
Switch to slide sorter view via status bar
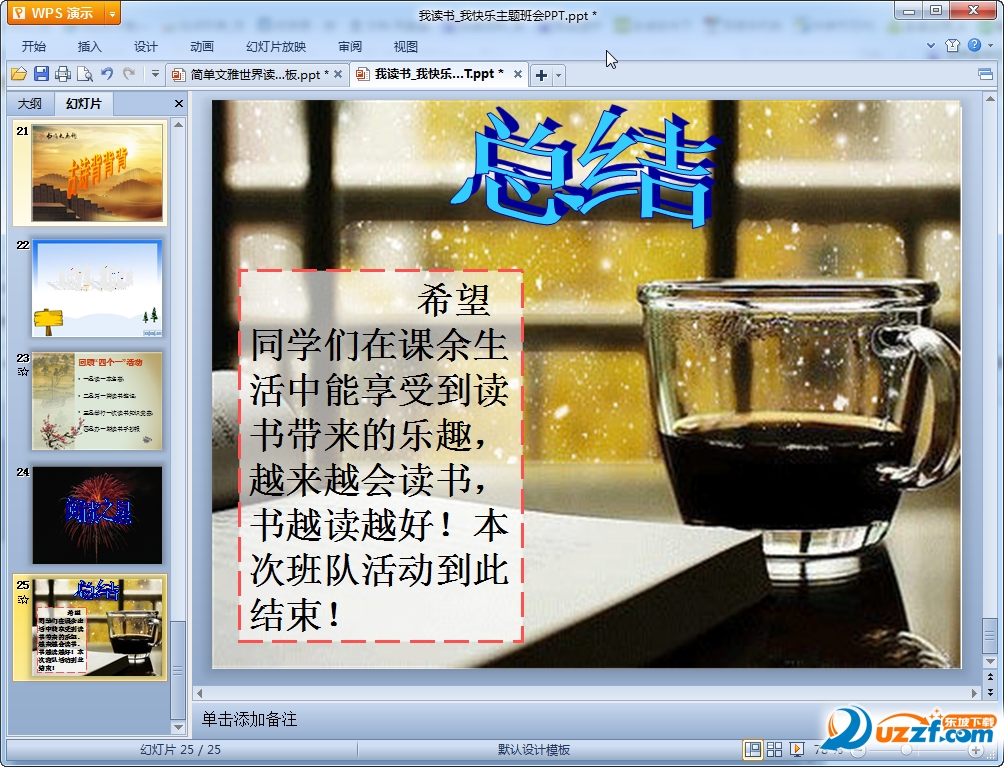(775, 748)
